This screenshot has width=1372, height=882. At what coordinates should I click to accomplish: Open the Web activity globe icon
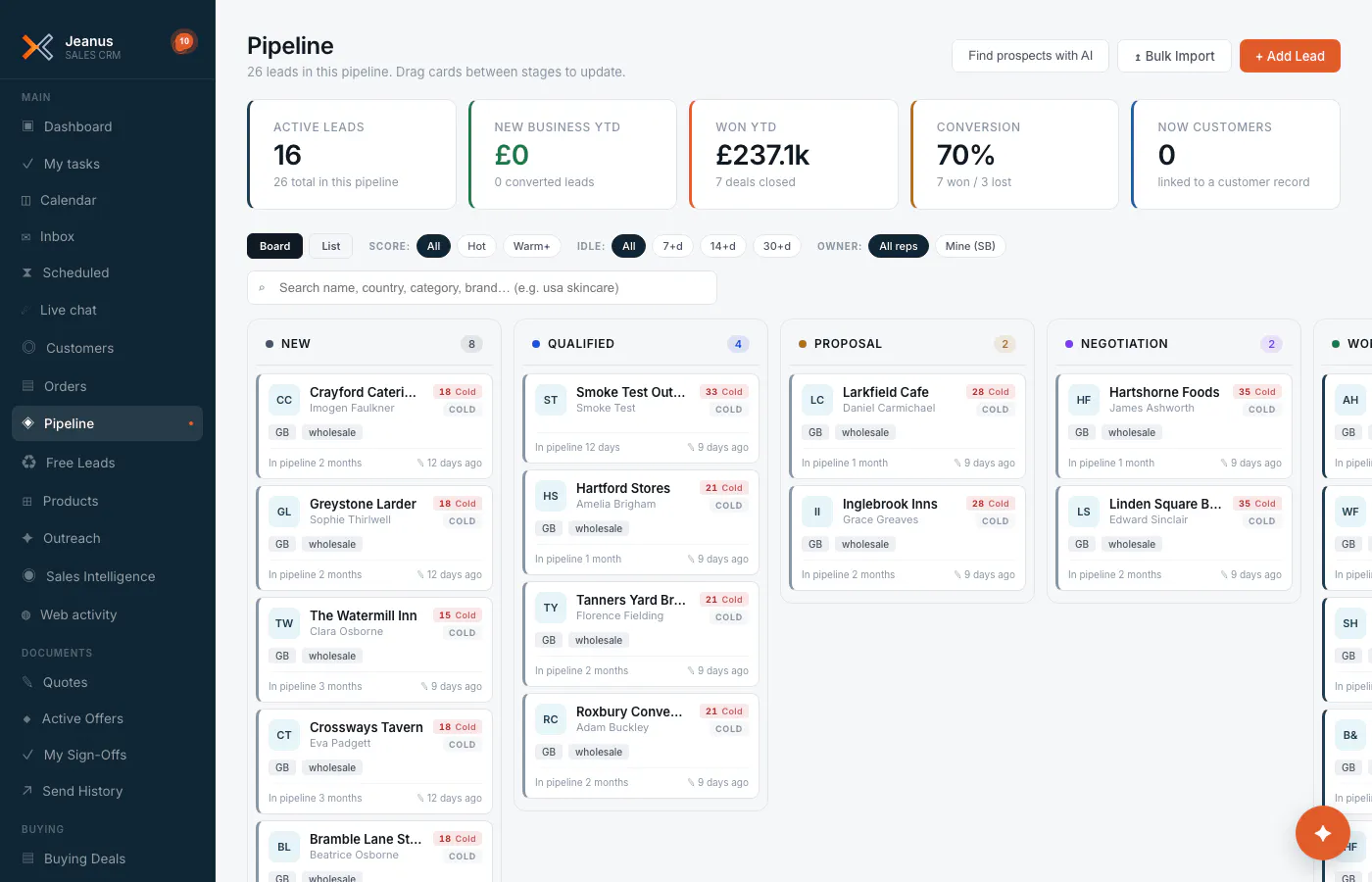point(26,614)
